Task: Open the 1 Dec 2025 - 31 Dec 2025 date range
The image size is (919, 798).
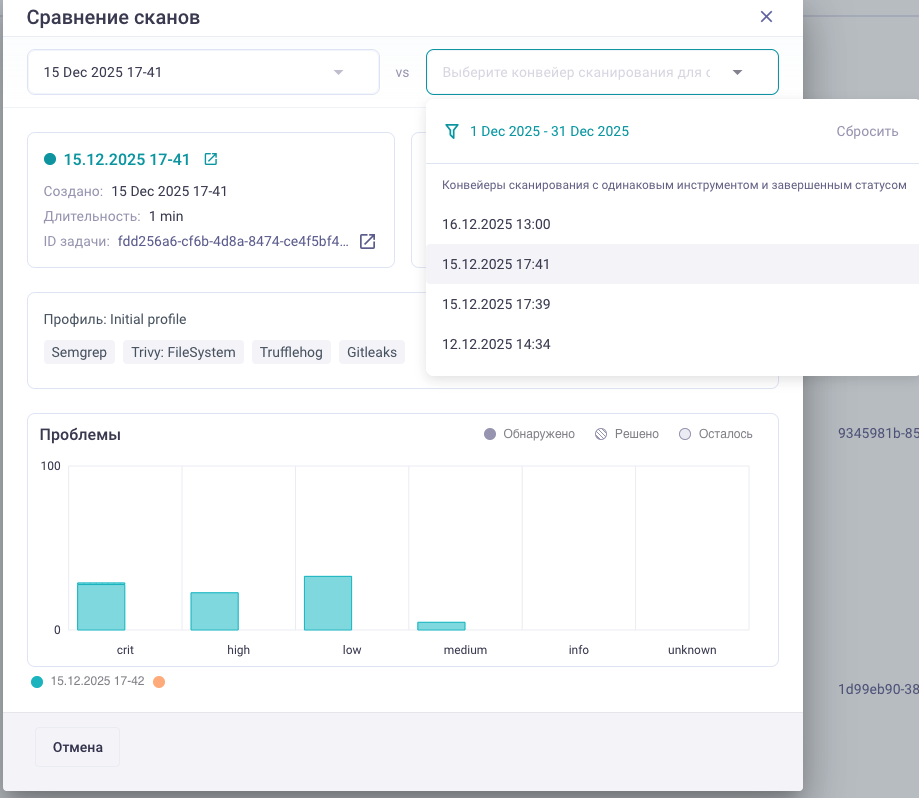Action: 549,131
